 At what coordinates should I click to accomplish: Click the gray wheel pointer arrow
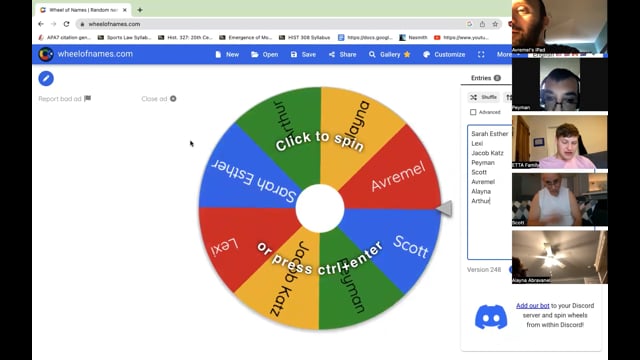tap(444, 209)
